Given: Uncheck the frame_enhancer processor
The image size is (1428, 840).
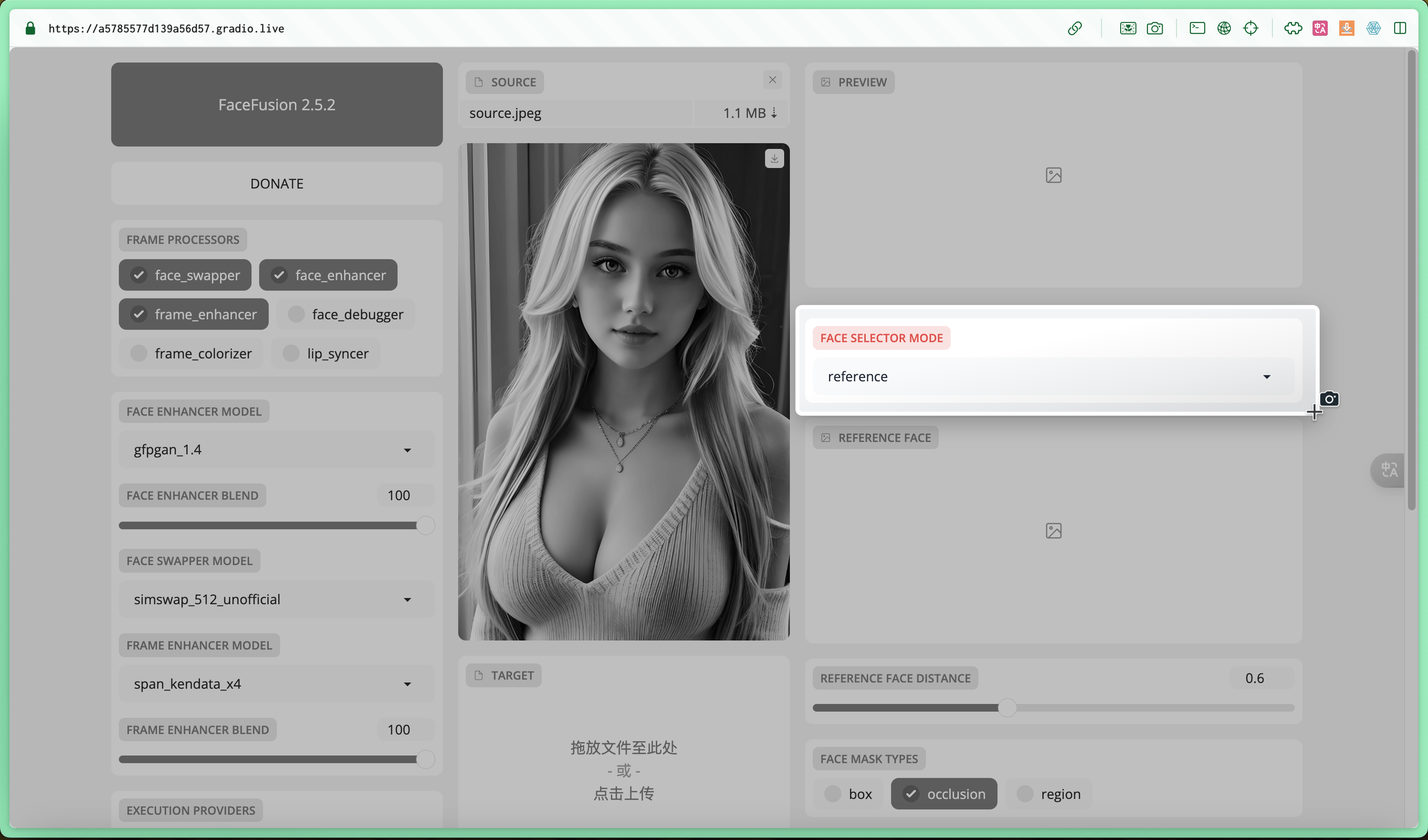Looking at the screenshot, I should (x=193, y=314).
